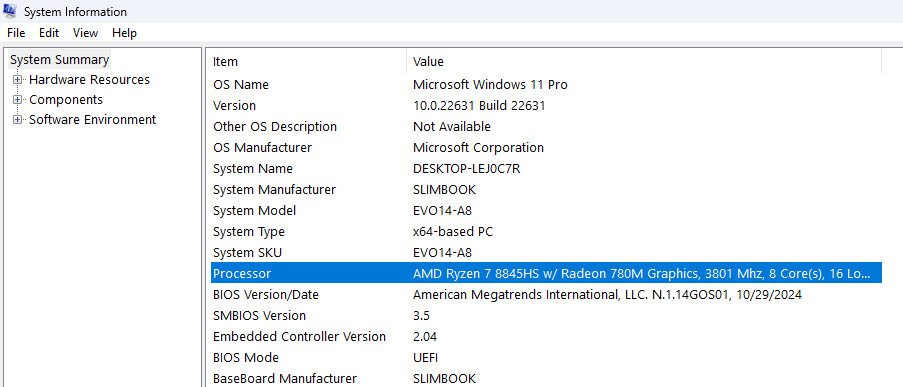Select the SMBIOS Version row

[546, 316]
